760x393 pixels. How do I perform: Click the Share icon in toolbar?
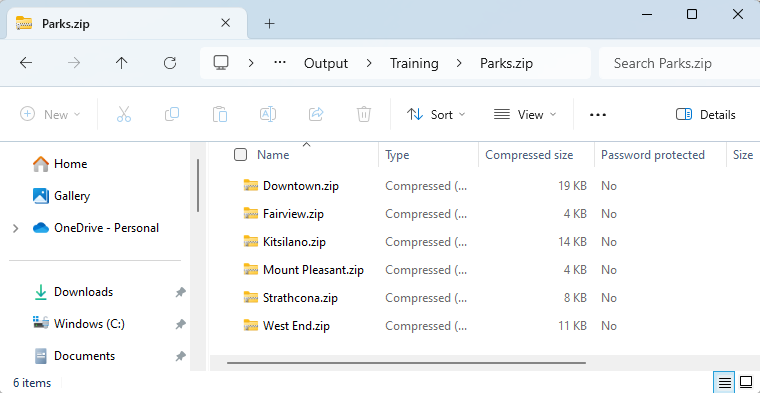pyautogui.click(x=316, y=114)
